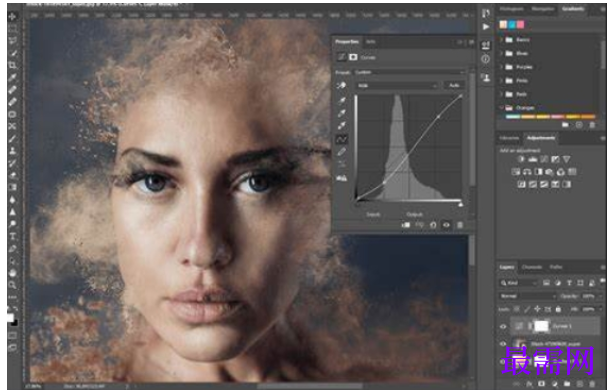613x392 pixels.
Task: Toggle pixel layer filter in Layers
Action: click(x=547, y=283)
